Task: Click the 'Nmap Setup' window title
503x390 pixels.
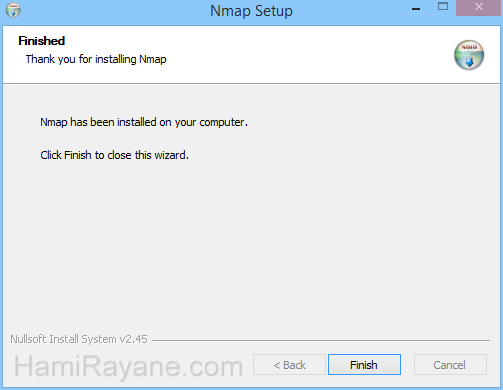Action: [251, 11]
